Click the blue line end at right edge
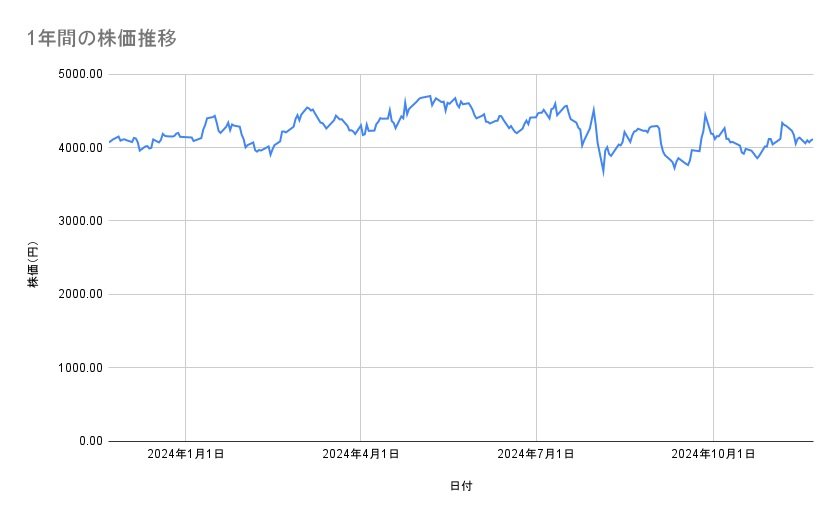 point(812,139)
